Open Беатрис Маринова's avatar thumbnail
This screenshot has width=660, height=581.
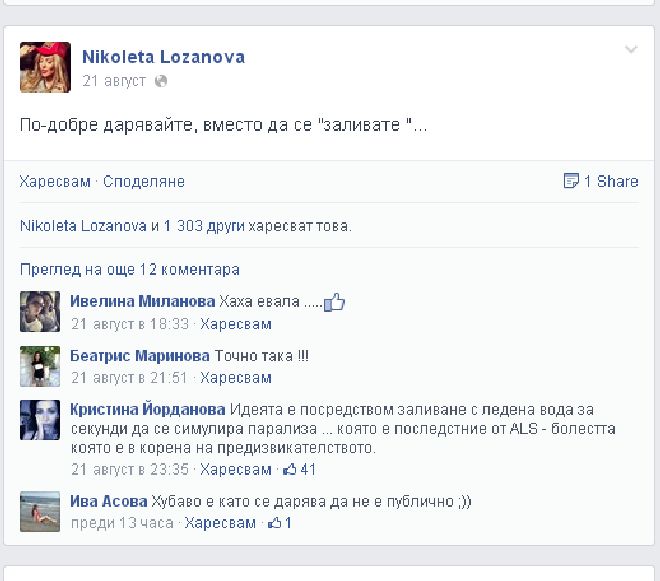click(x=40, y=366)
